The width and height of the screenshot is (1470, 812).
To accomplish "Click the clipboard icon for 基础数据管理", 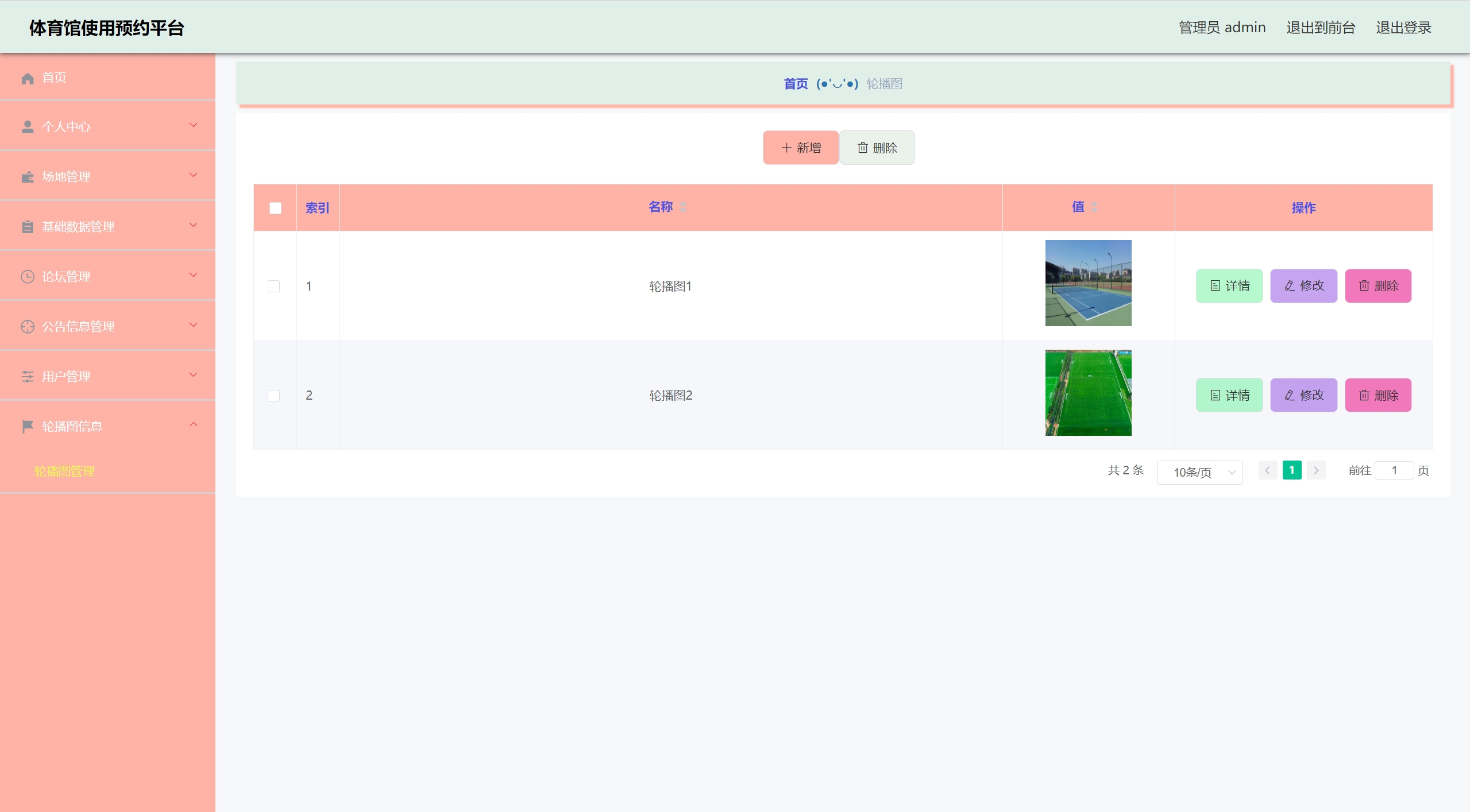I will [x=28, y=227].
